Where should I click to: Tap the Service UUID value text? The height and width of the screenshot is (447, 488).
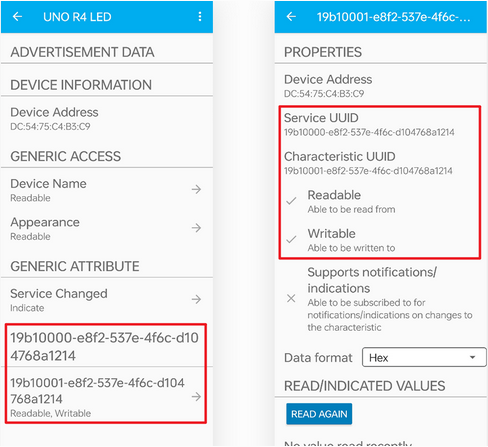[x=369, y=132]
